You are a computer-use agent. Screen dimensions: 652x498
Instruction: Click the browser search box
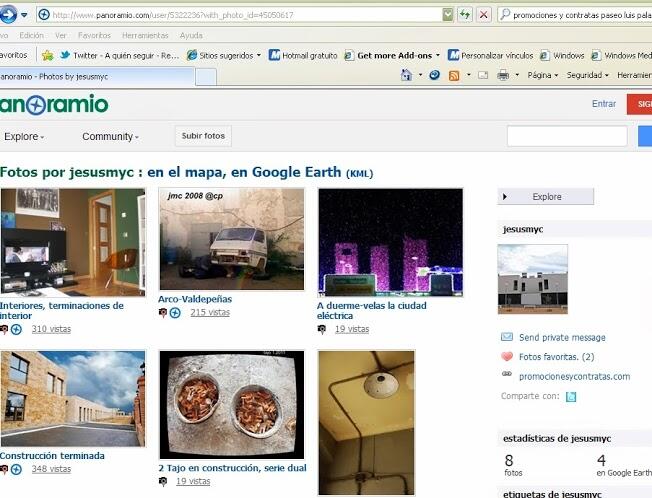coord(575,15)
